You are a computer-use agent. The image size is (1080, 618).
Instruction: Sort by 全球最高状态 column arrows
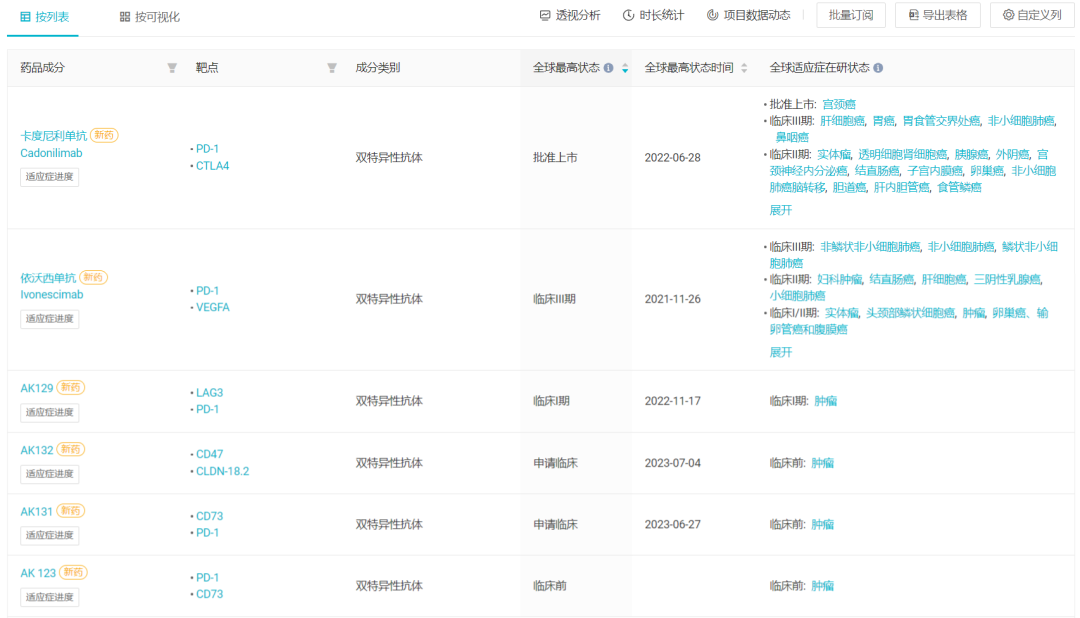[x=625, y=68]
